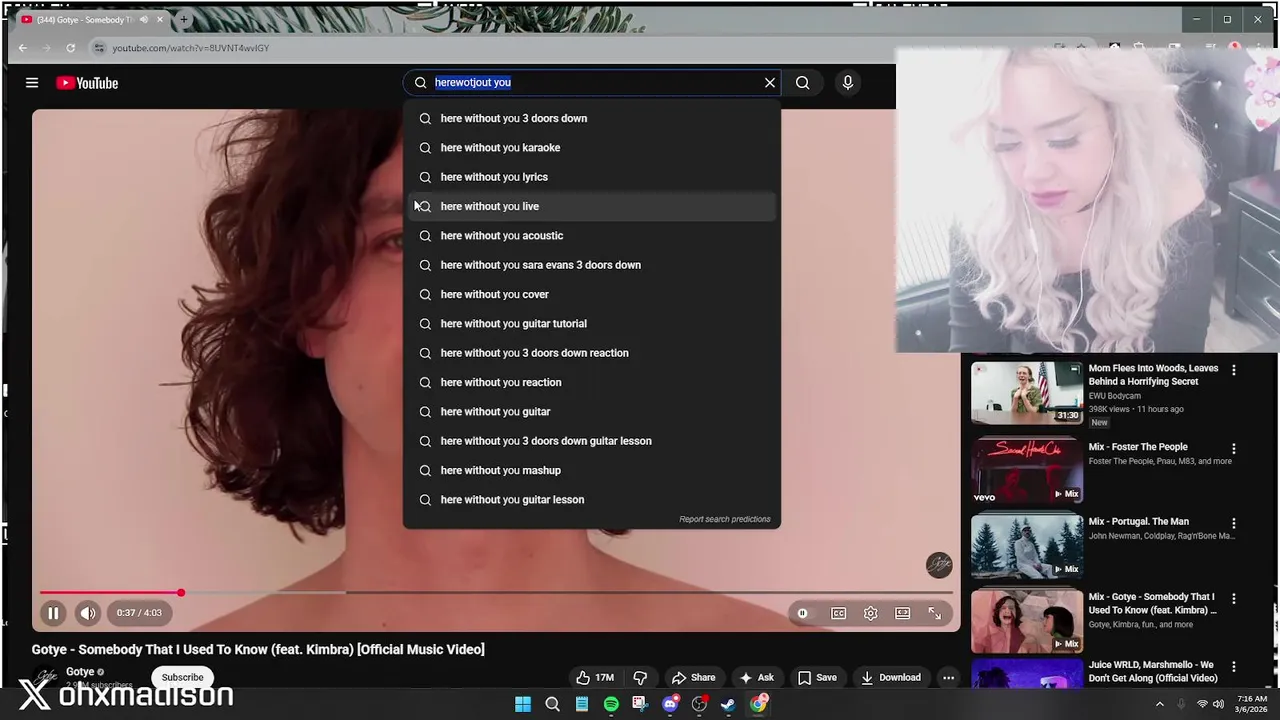Close the Gotye browser tab
The width and height of the screenshot is (1280, 720).
point(159,20)
